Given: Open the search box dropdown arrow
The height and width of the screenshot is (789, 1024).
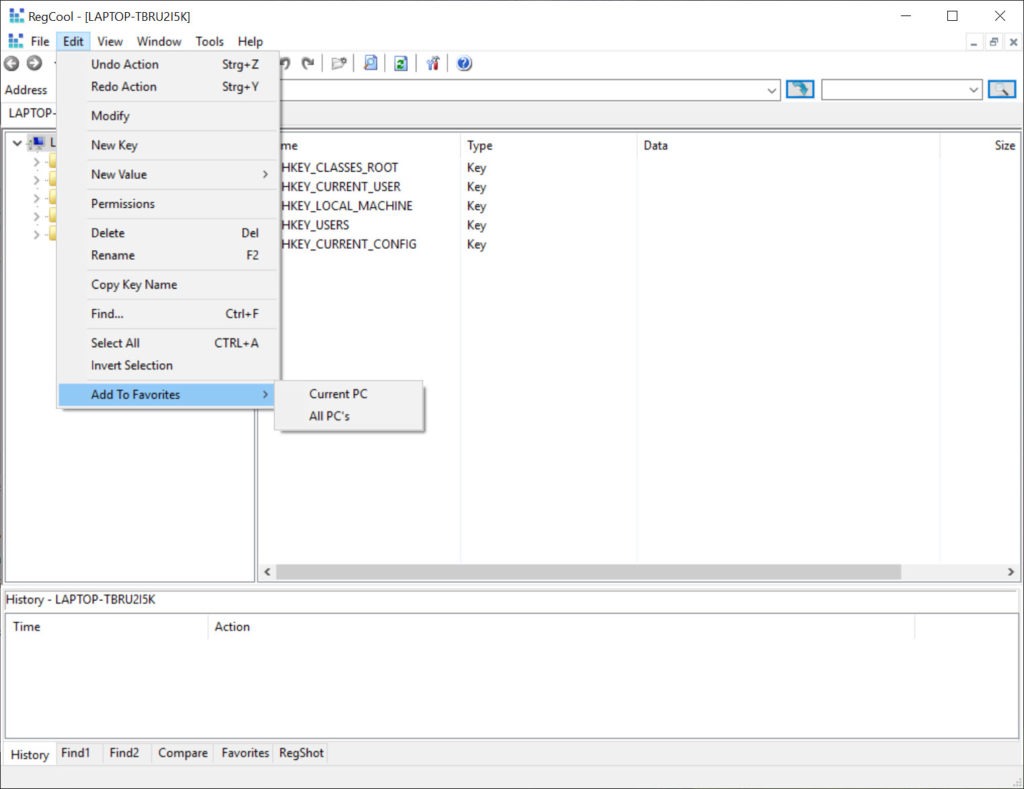Looking at the screenshot, I should (974, 90).
